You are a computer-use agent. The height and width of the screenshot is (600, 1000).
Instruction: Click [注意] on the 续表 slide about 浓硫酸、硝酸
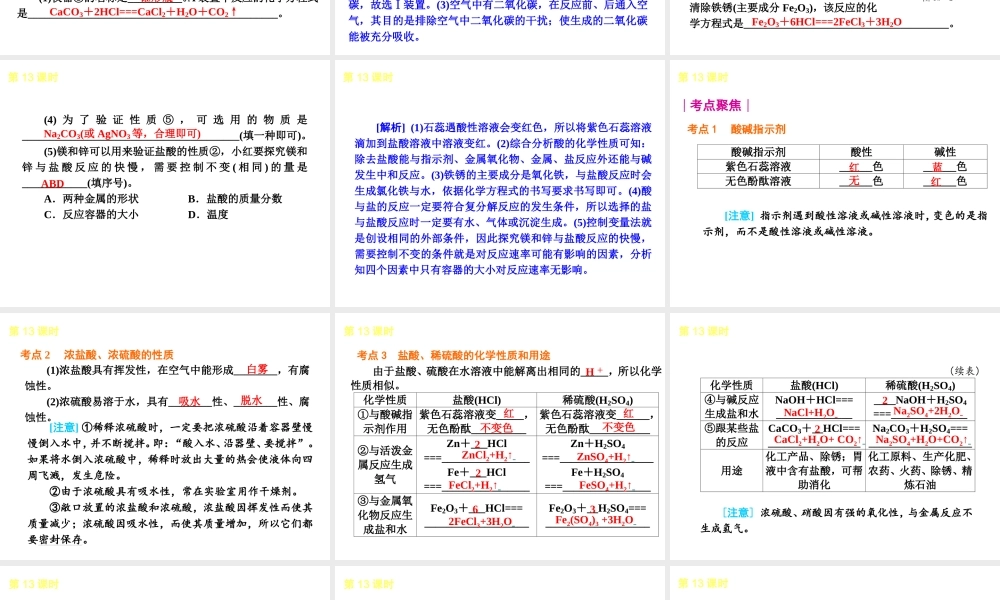pos(737,513)
